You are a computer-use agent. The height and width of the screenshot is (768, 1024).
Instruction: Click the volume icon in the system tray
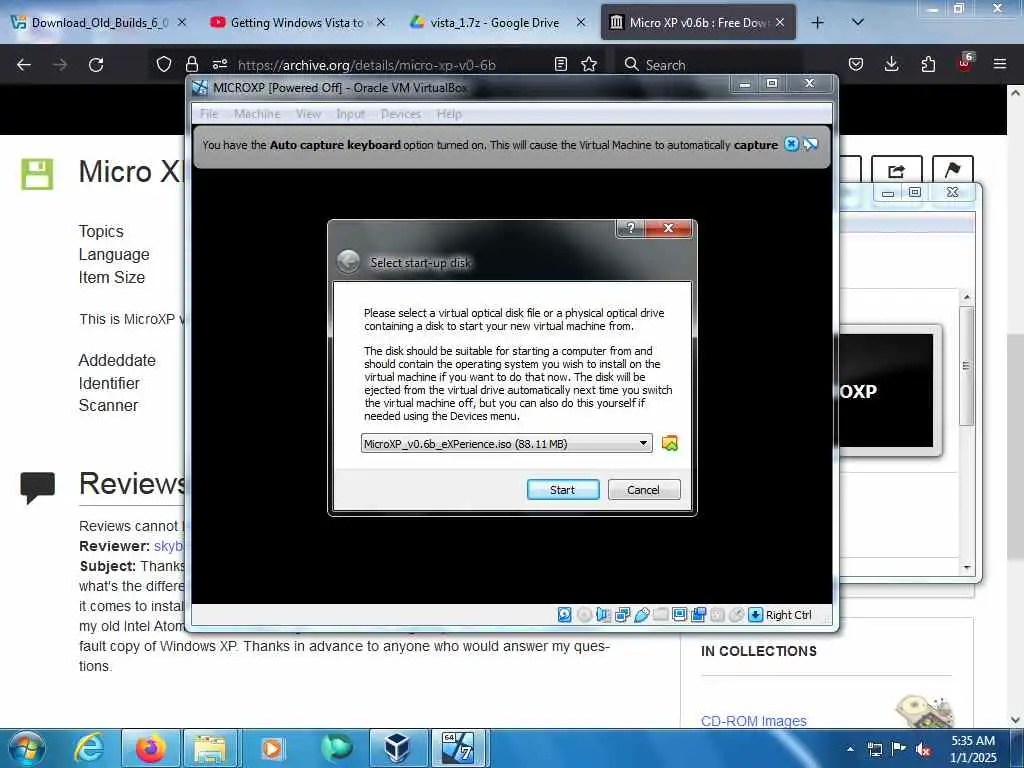point(923,749)
